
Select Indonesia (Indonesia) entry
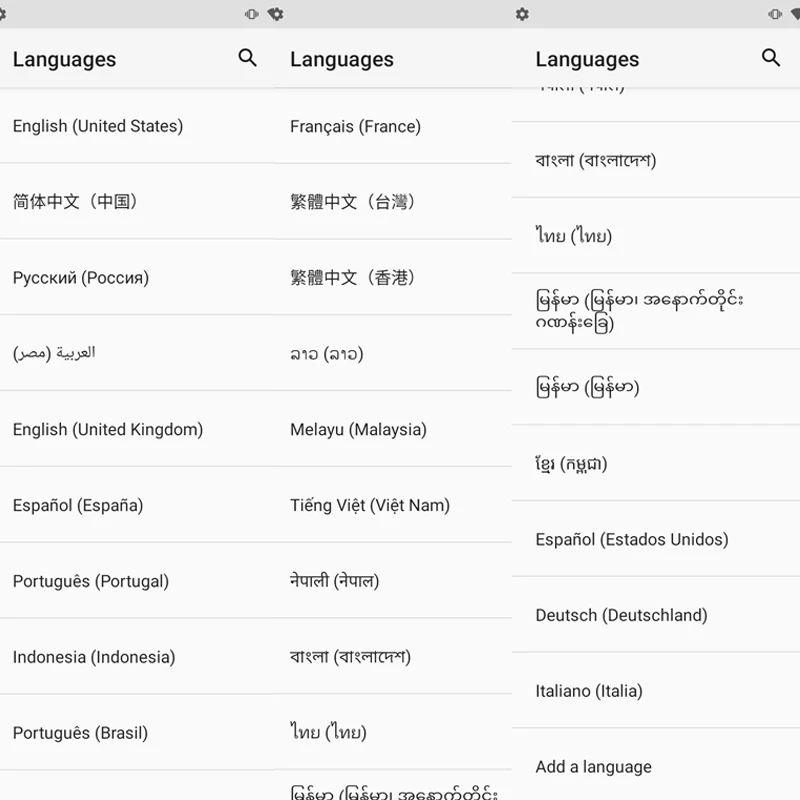[x=138, y=657]
